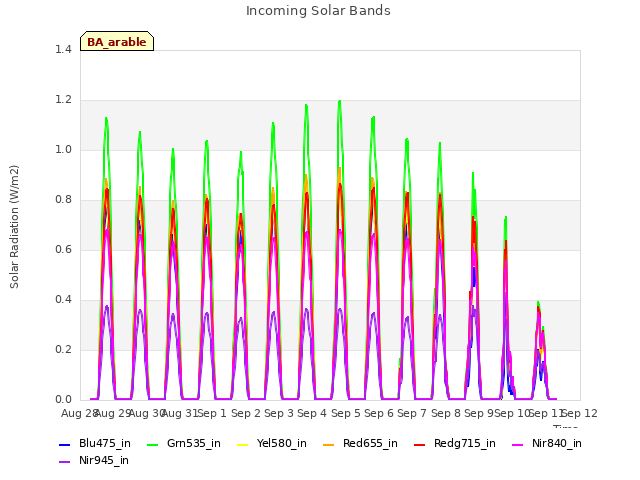Click the 1.2 y-axis tick label
The height and width of the screenshot is (480, 640).
(x=63, y=100)
